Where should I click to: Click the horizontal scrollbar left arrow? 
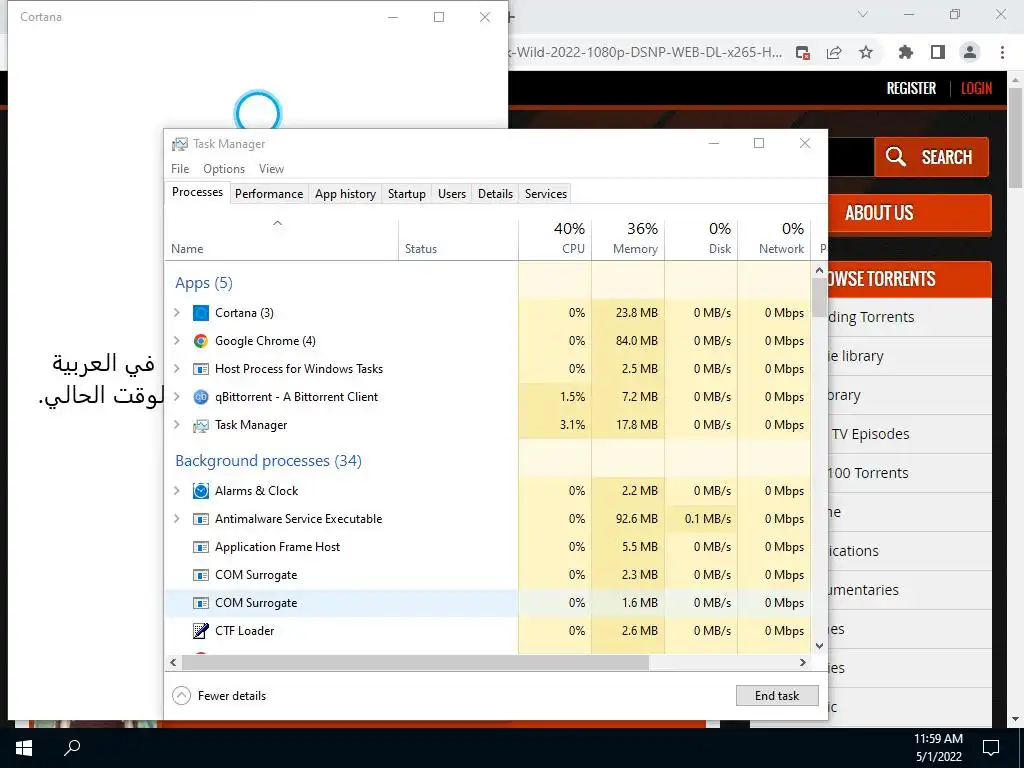click(173, 662)
